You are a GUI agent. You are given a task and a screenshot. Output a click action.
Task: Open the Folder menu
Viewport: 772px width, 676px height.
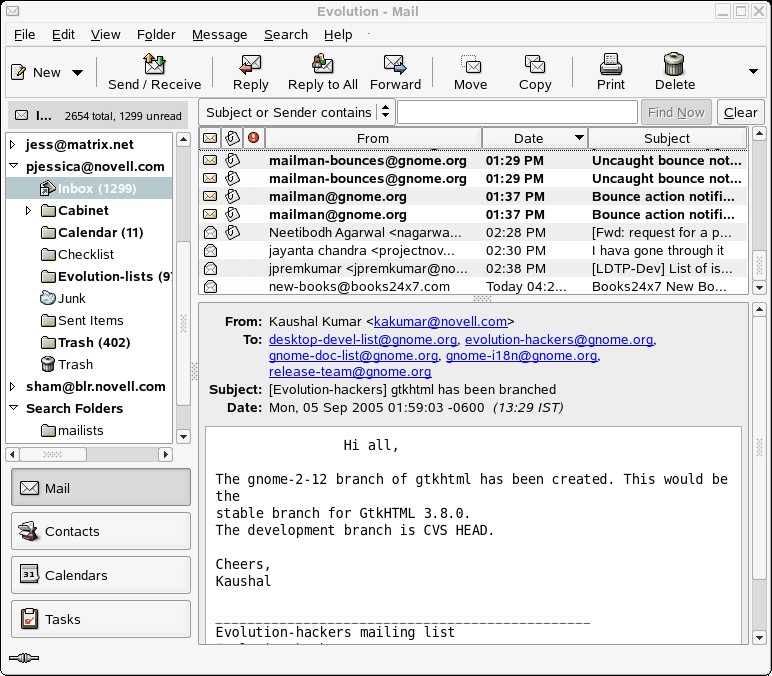coord(156,34)
